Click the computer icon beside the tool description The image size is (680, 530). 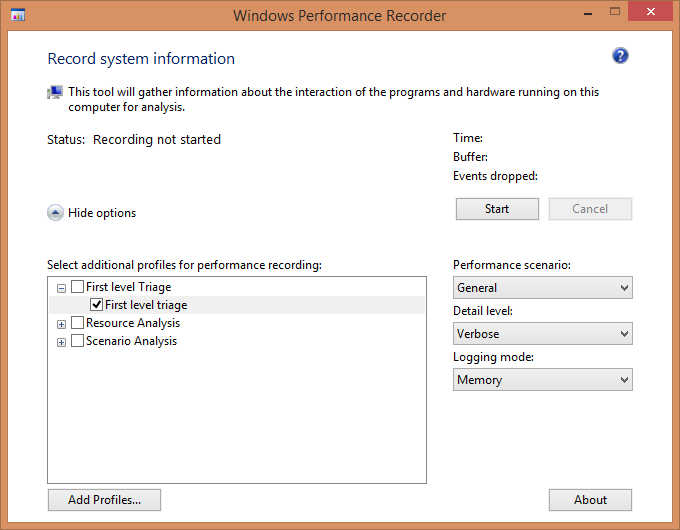pos(55,92)
